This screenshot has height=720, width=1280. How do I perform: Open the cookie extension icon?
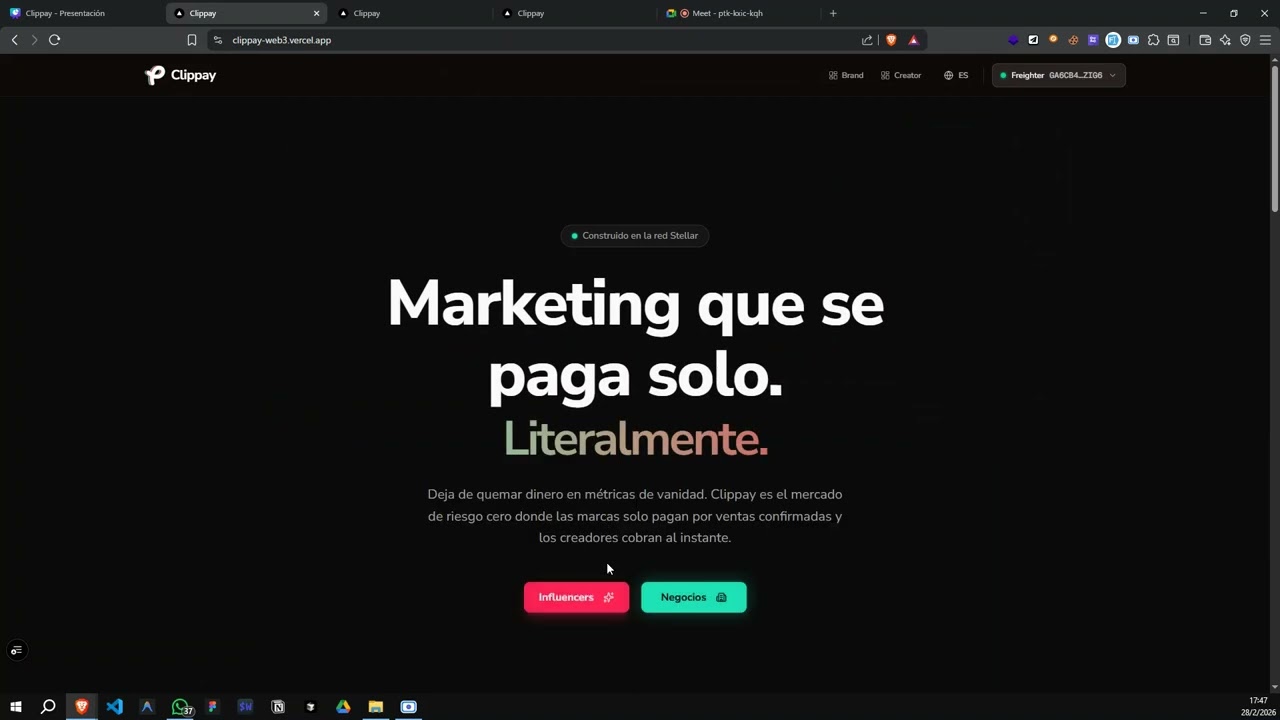[1073, 40]
